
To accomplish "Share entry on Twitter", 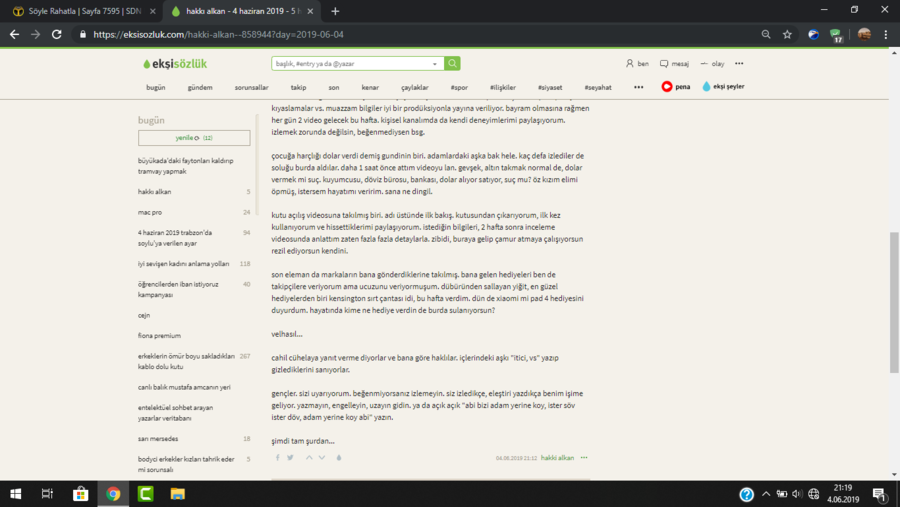I will click(290, 458).
